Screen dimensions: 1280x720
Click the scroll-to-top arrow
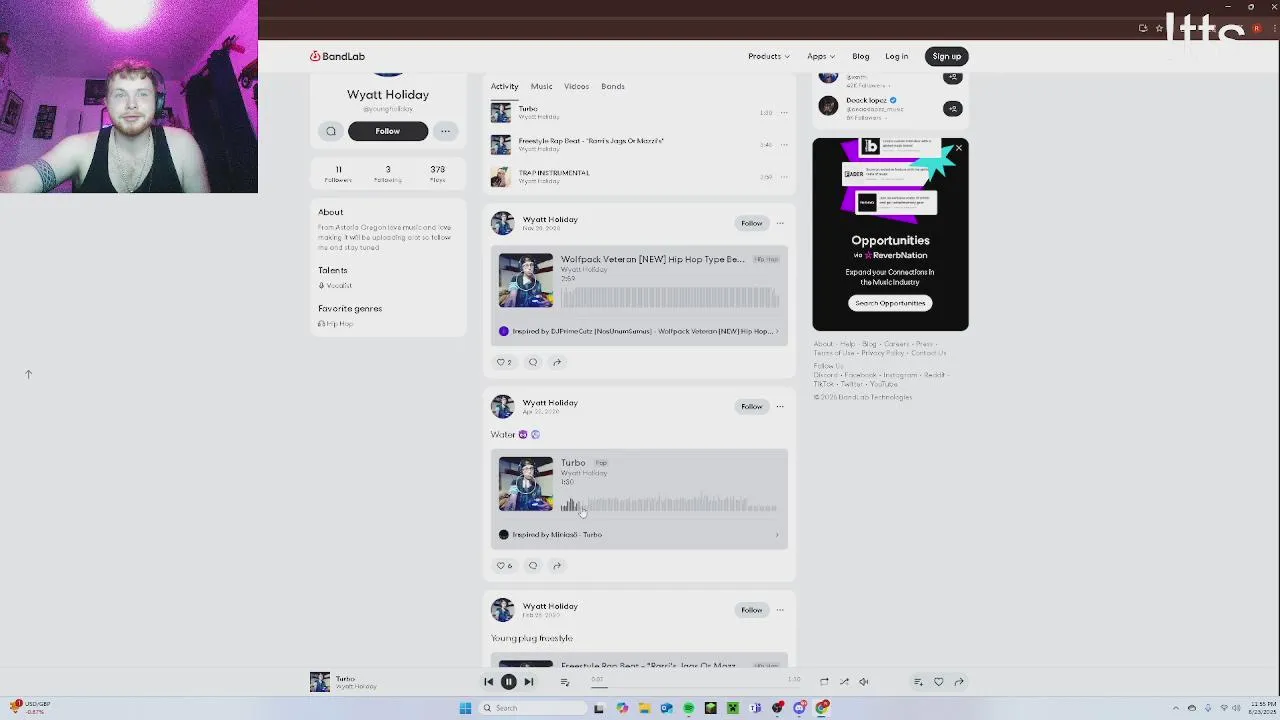pyautogui.click(x=28, y=374)
